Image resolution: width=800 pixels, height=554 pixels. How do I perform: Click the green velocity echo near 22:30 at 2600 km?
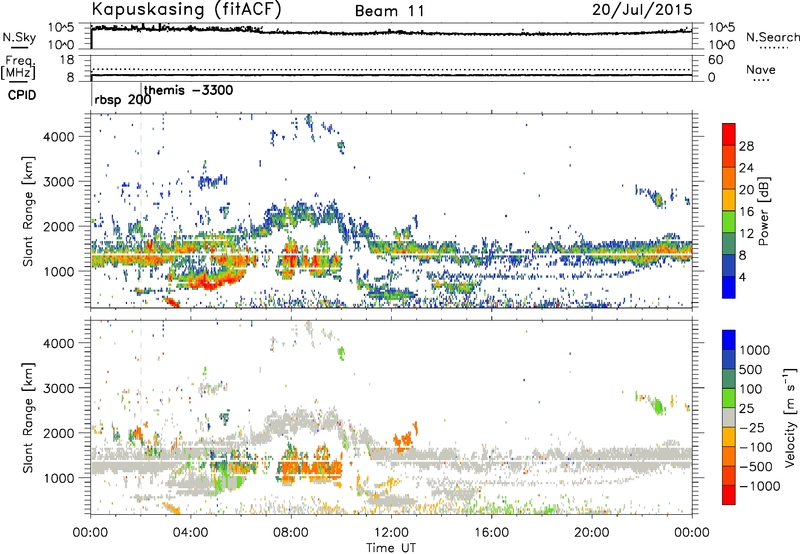(x=658, y=406)
